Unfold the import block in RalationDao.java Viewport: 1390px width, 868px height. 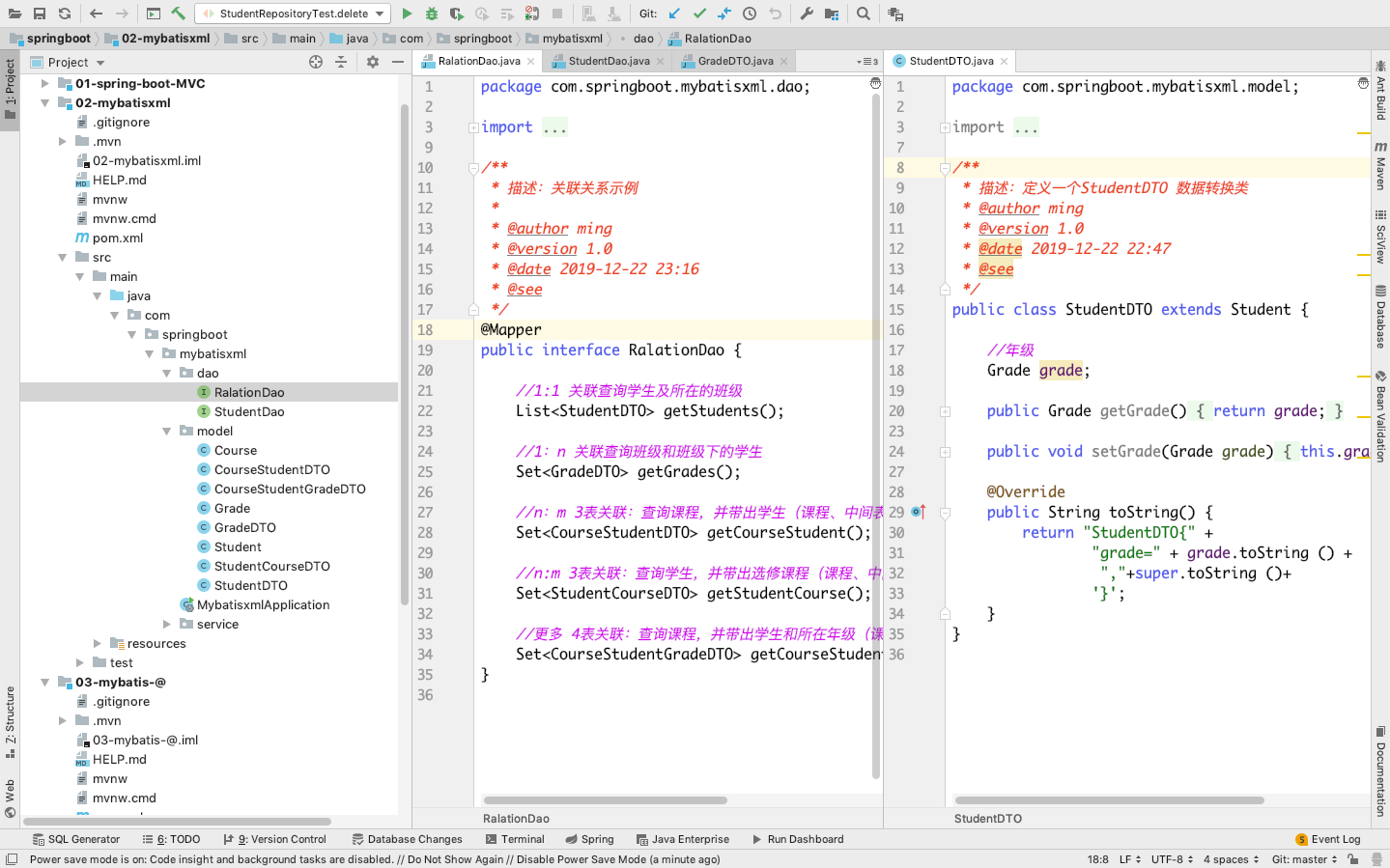coord(473,127)
